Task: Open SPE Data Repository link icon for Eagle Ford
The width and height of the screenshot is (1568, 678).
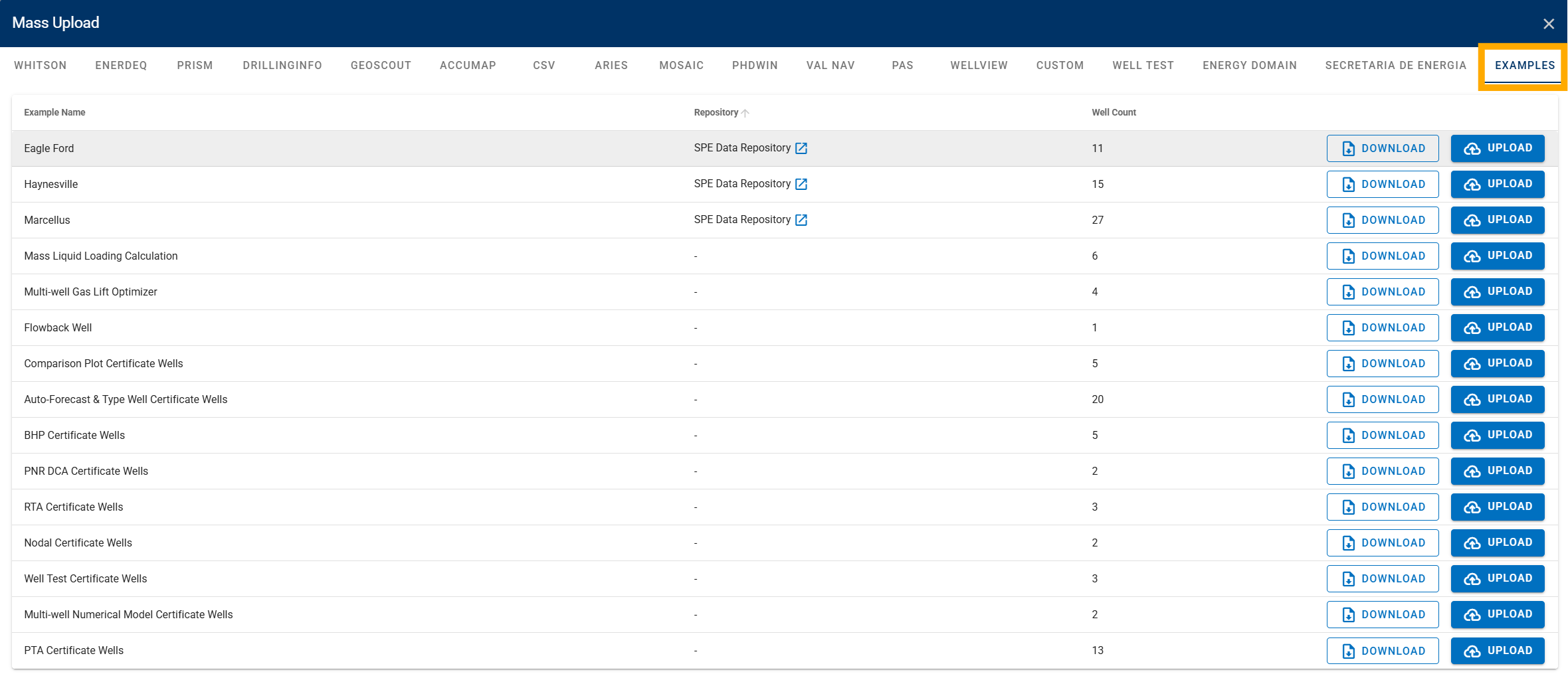Action: coord(801,148)
